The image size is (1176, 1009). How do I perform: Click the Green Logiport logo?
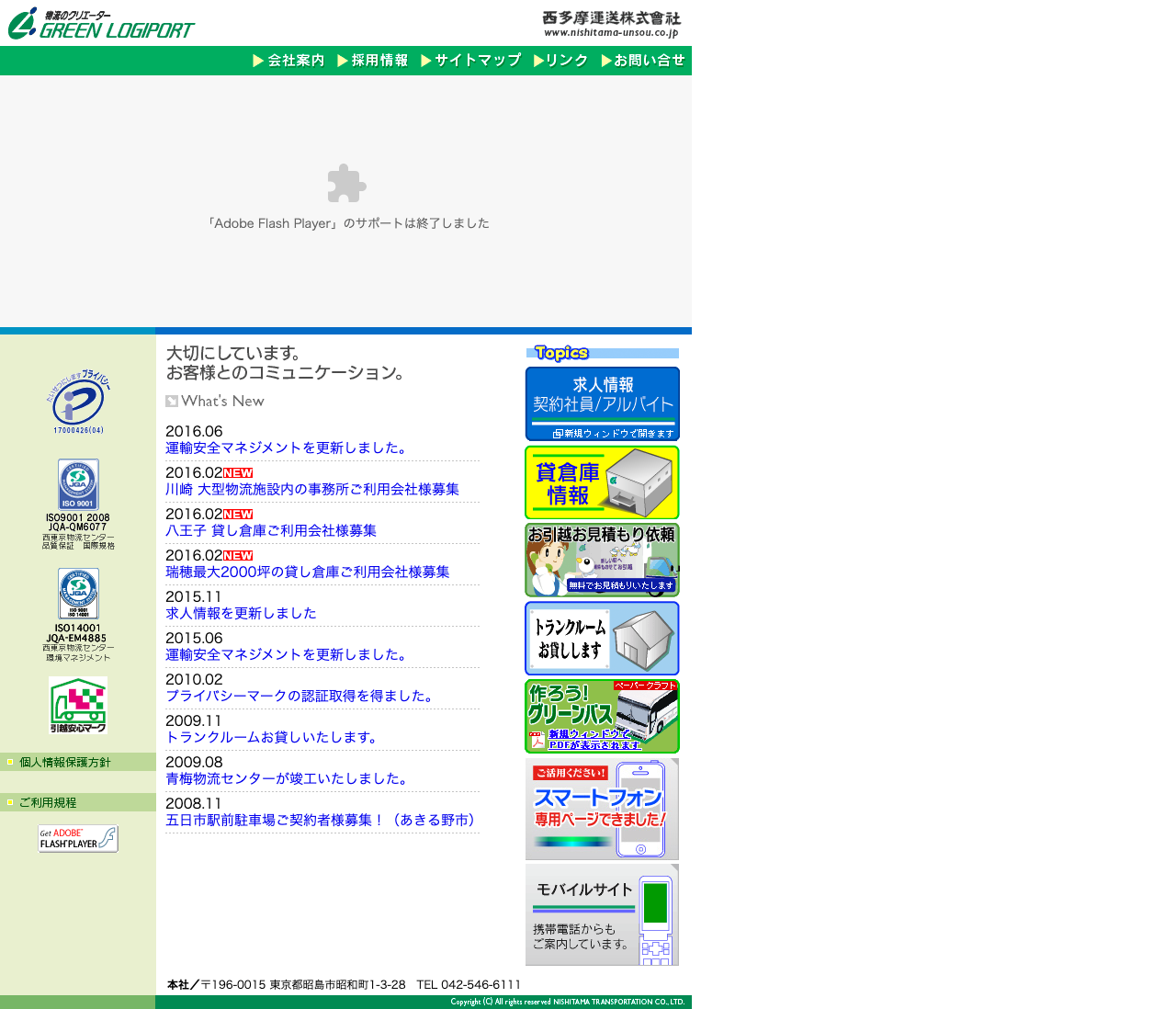pos(101,24)
